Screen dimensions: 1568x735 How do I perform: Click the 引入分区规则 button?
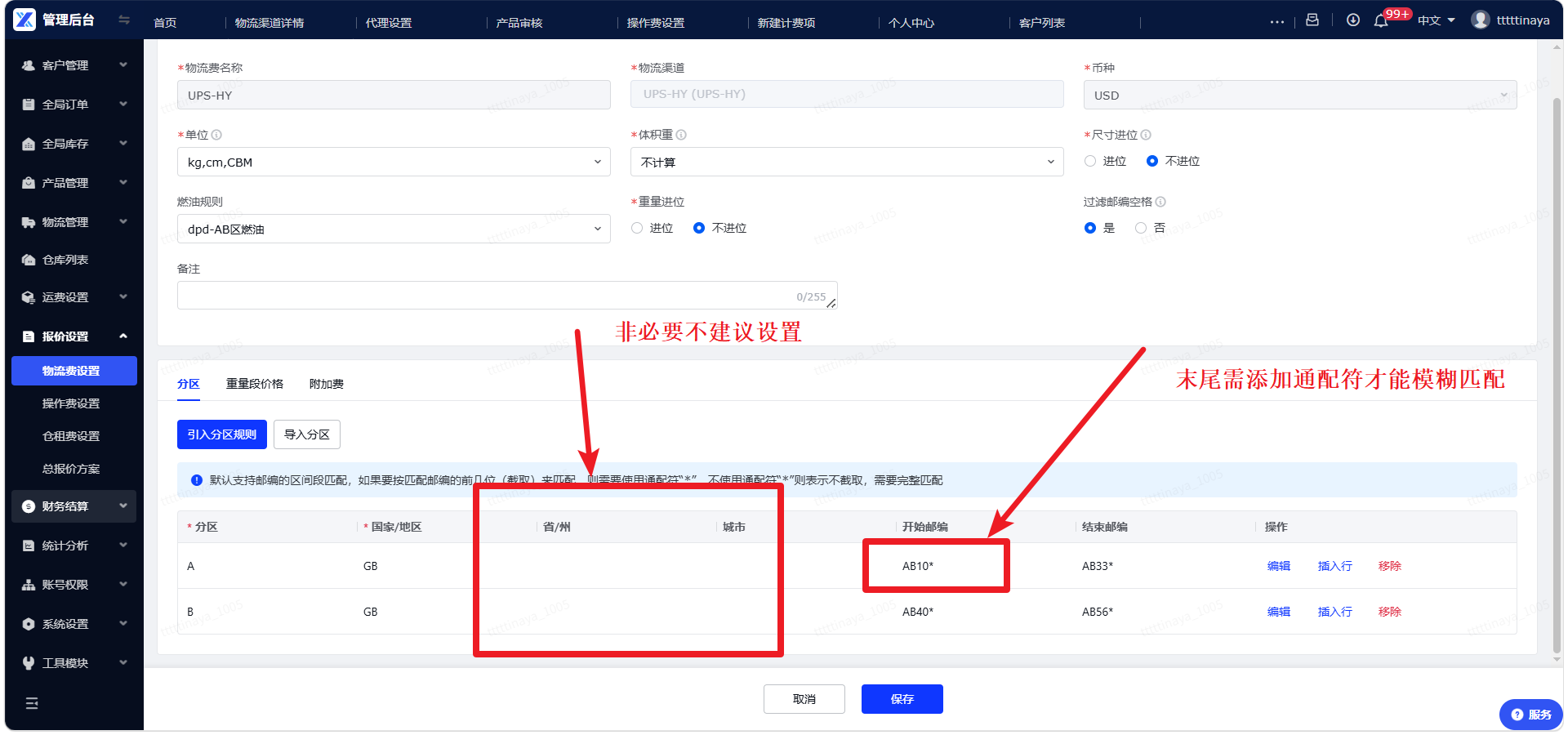pyautogui.click(x=222, y=434)
